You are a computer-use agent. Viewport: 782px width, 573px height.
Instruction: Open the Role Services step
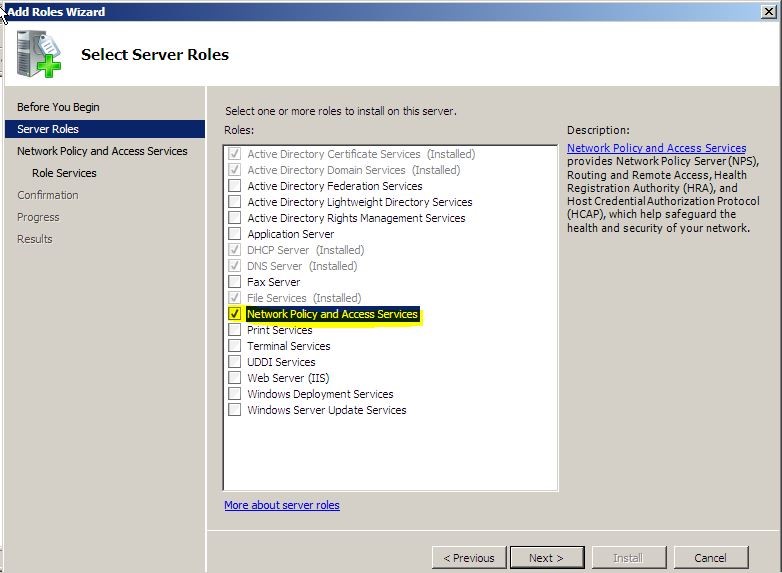click(x=64, y=173)
